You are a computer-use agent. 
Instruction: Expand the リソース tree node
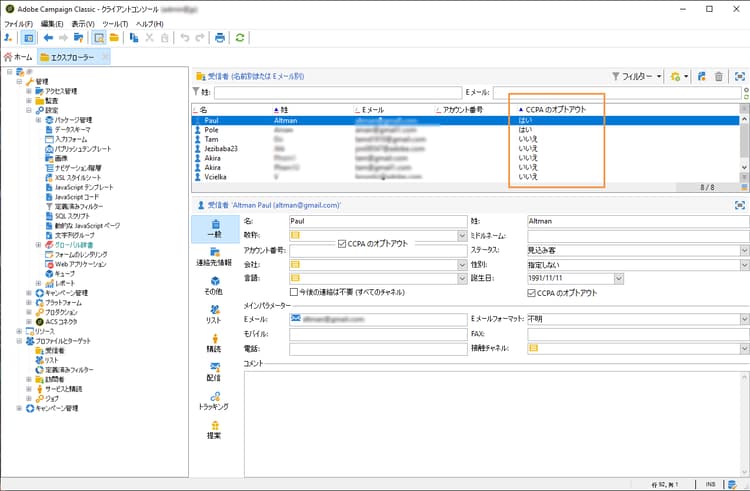coord(19,331)
